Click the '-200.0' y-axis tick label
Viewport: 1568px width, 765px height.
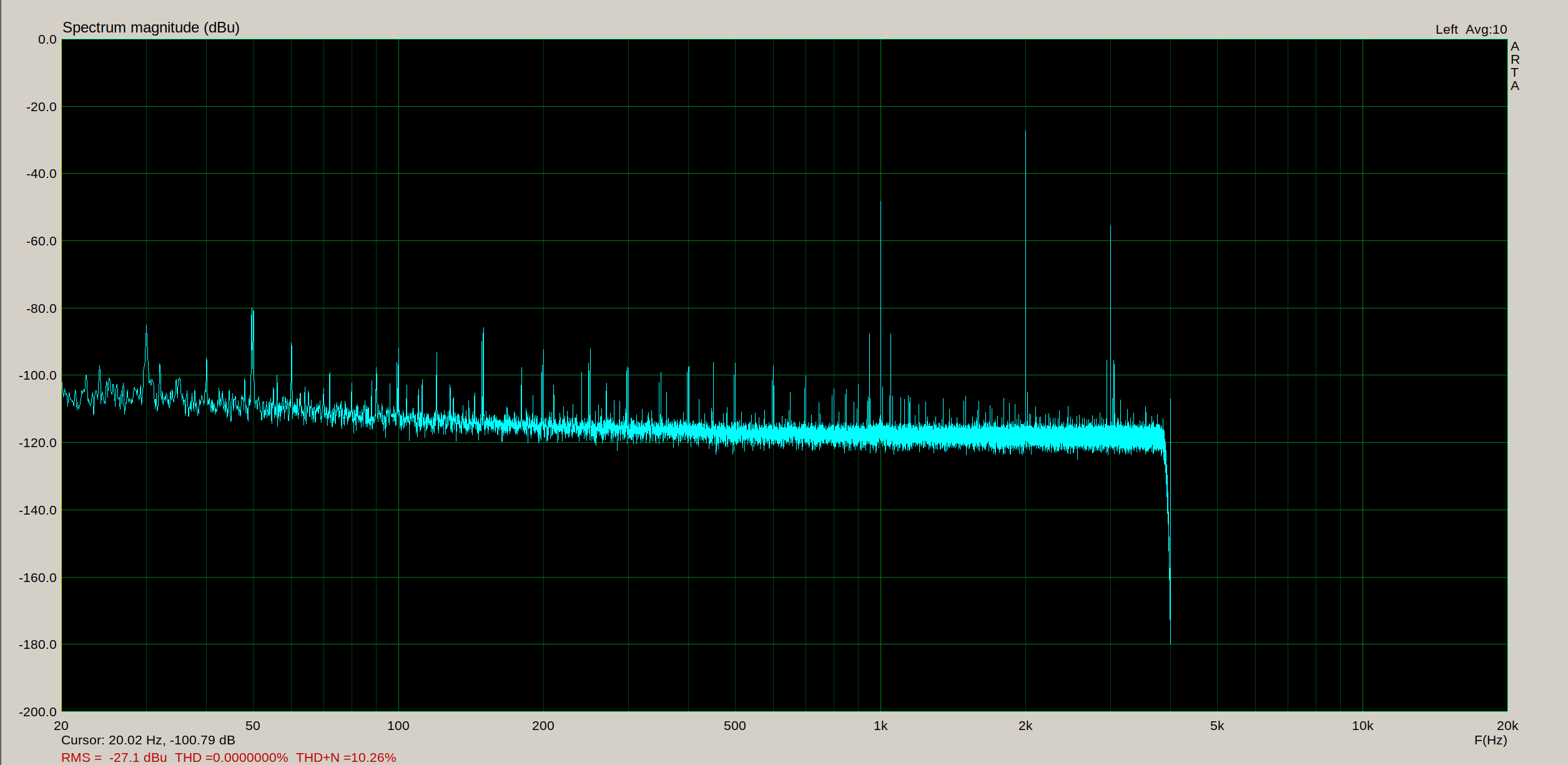pyautogui.click(x=38, y=712)
